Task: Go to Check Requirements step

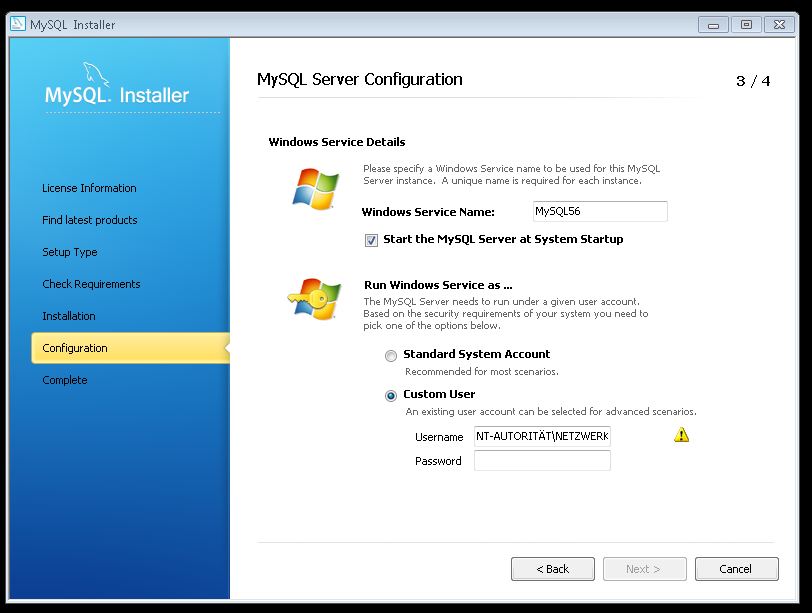Action: click(x=91, y=284)
